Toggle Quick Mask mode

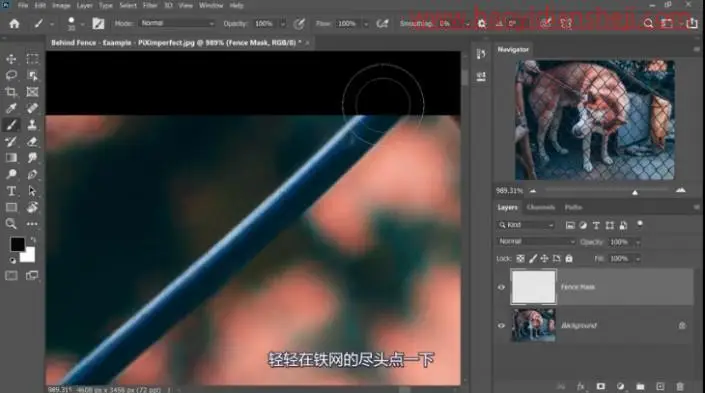point(11,275)
